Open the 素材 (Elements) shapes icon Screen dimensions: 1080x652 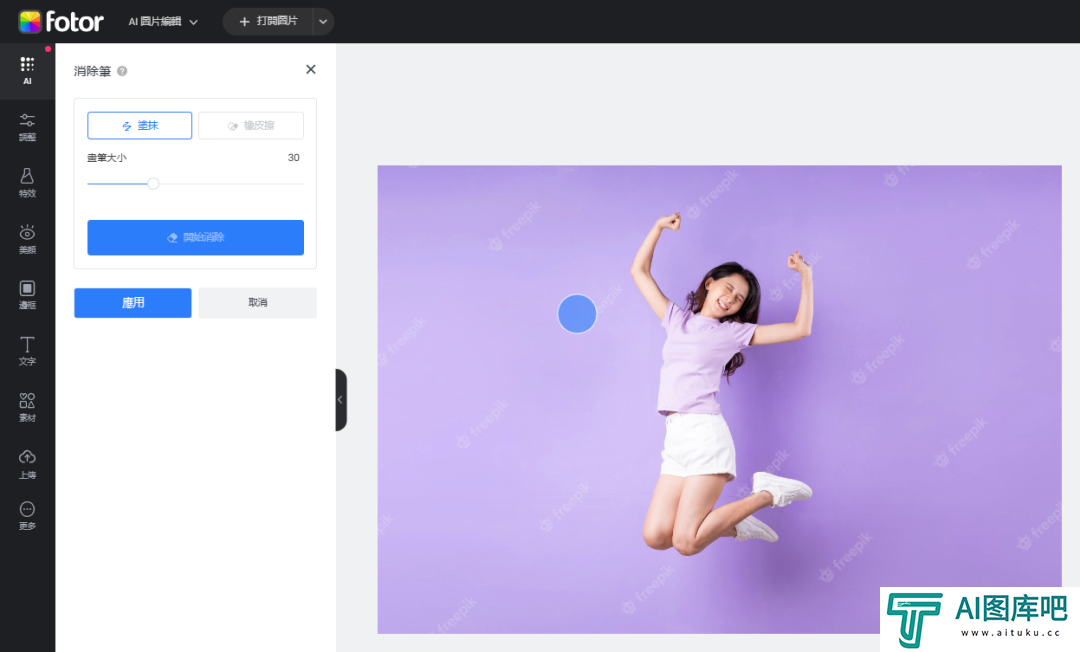[x=27, y=406]
